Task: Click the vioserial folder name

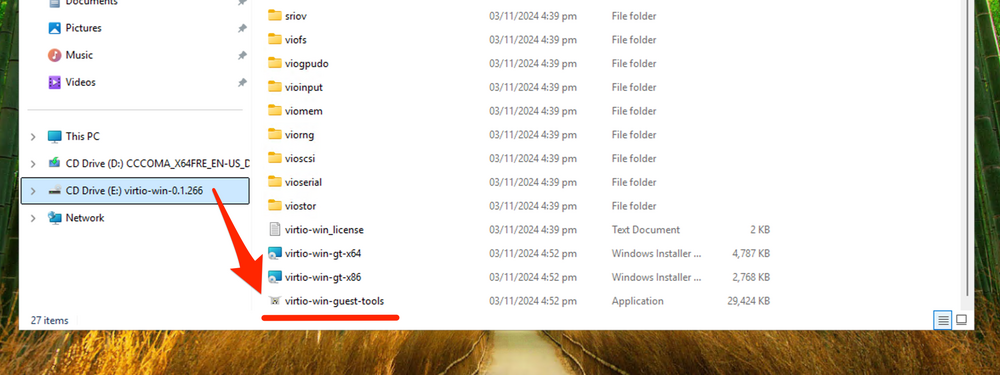Action: pyautogui.click(x=304, y=182)
